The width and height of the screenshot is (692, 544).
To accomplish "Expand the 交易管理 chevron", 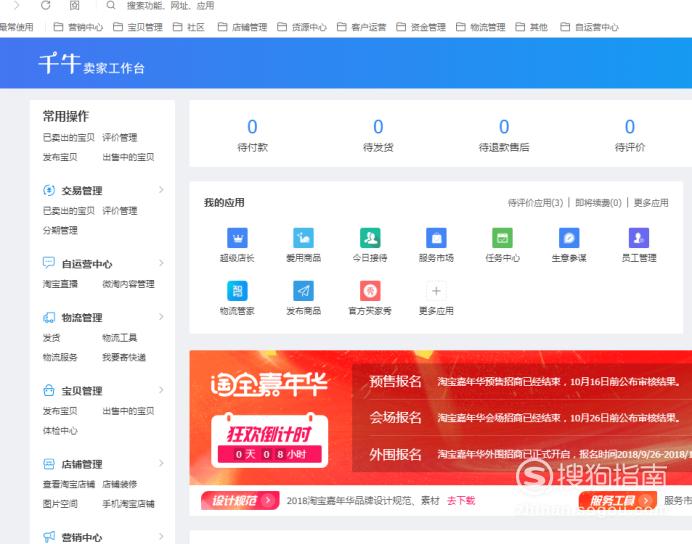I will point(161,190).
